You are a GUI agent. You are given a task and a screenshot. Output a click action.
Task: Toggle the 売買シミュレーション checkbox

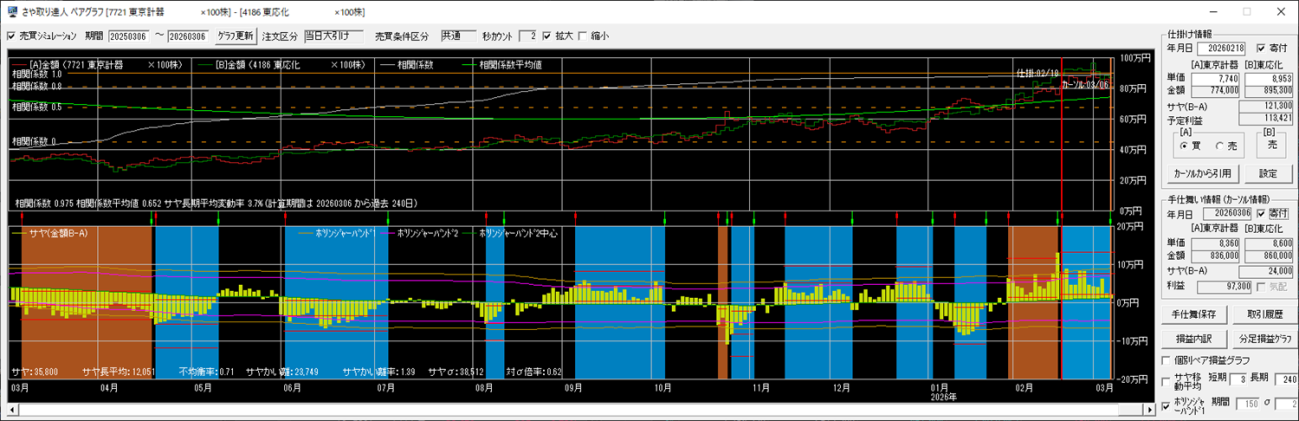coord(11,36)
